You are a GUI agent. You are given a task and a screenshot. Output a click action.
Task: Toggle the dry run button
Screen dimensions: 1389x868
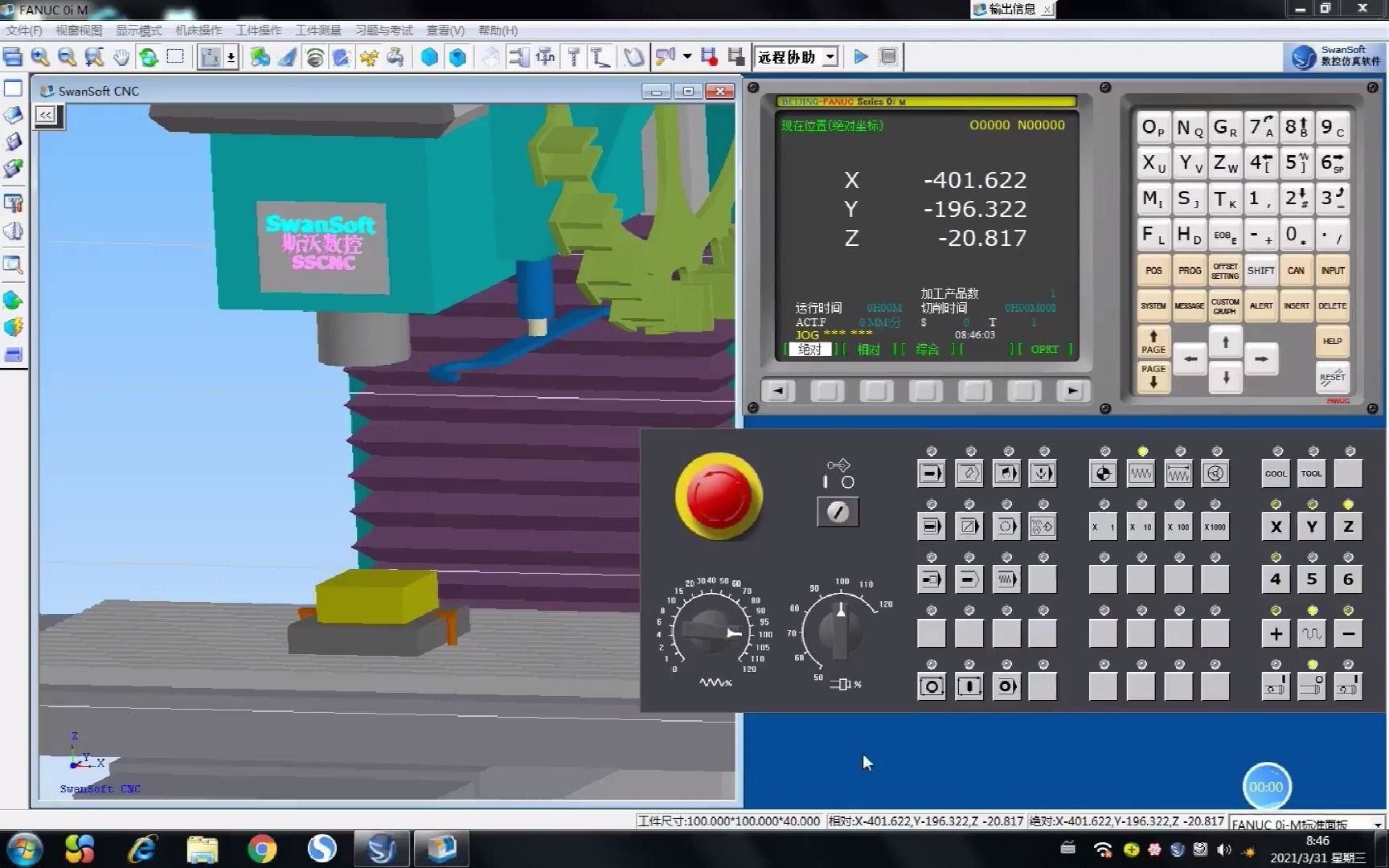1006,579
